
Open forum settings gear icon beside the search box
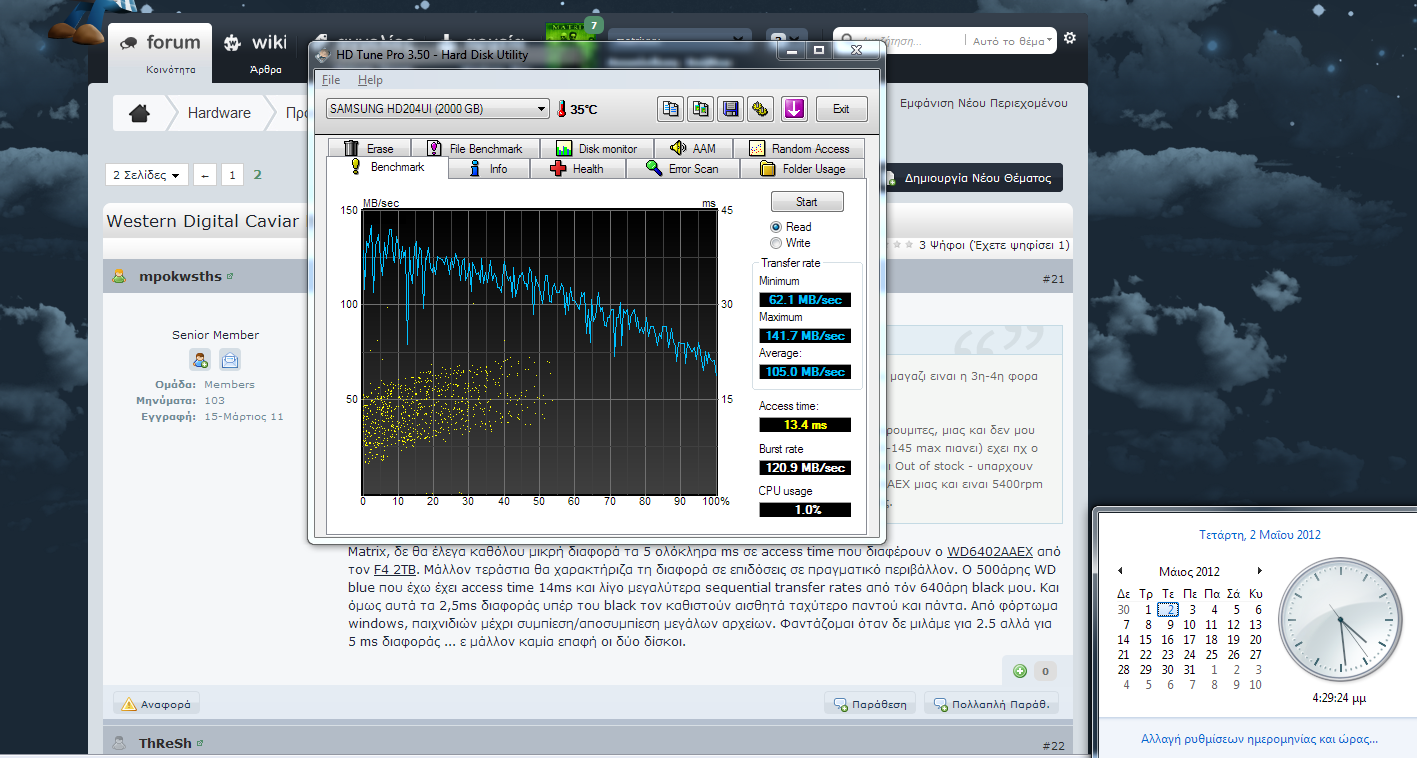click(x=1070, y=38)
